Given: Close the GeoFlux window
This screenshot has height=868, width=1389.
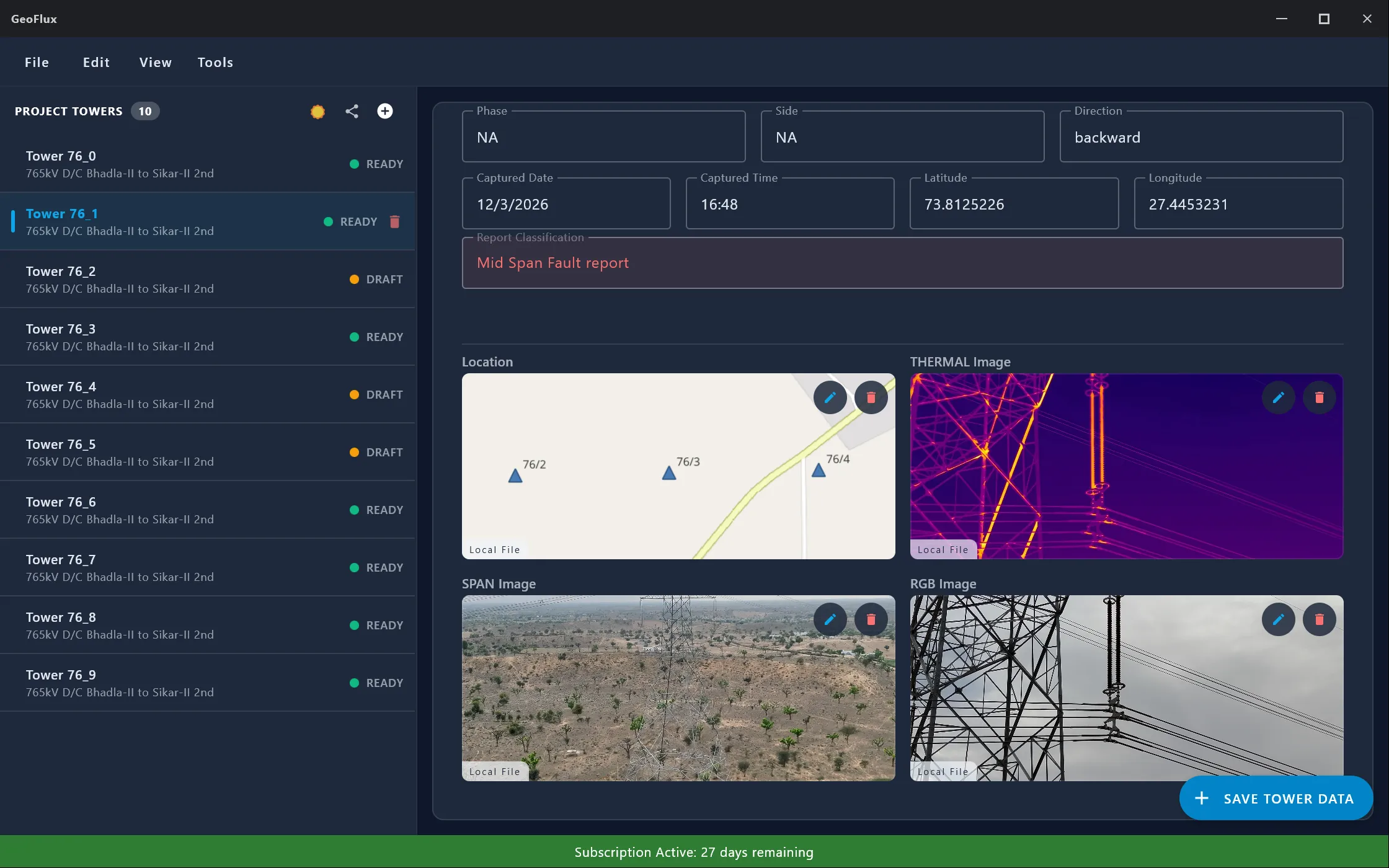Looking at the screenshot, I should pyautogui.click(x=1367, y=19).
